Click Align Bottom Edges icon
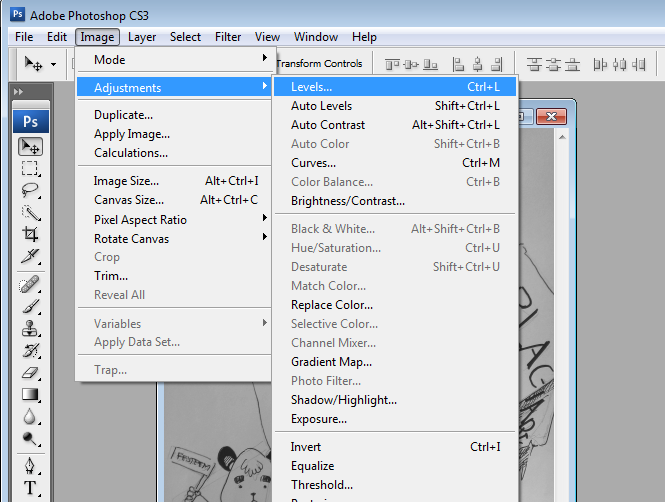This screenshot has width=665, height=502. point(430,64)
